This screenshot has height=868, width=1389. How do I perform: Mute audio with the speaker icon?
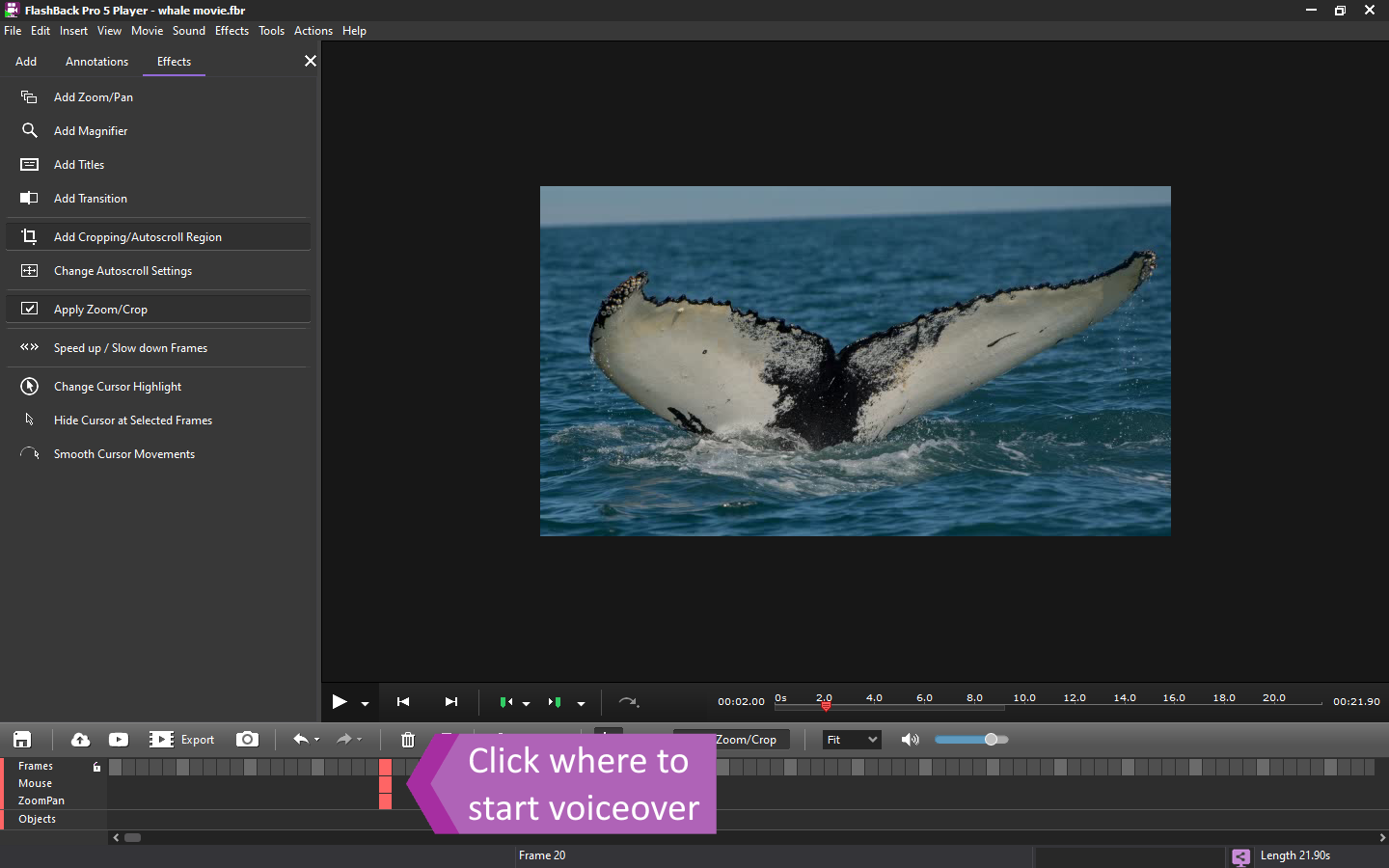click(x=910, y=740)
